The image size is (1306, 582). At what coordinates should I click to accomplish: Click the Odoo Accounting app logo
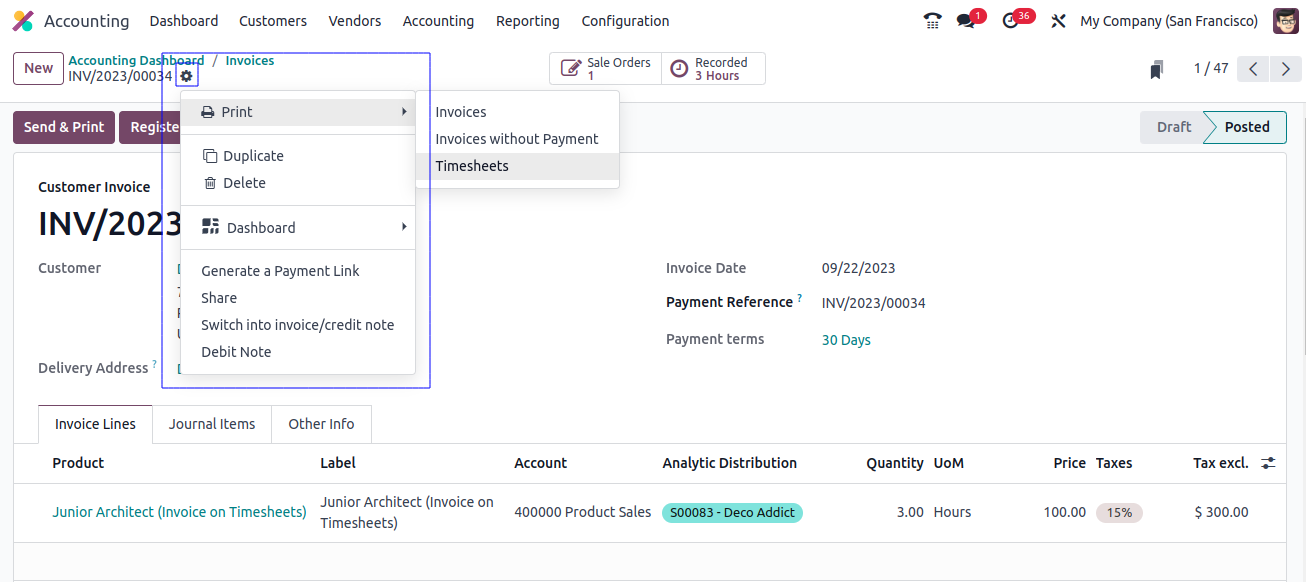(x=23, y=21)
